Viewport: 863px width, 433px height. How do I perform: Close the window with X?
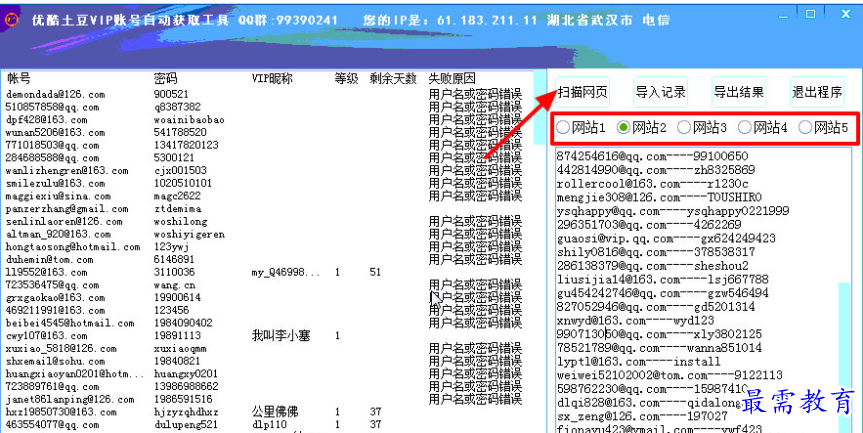coord(846,14)
